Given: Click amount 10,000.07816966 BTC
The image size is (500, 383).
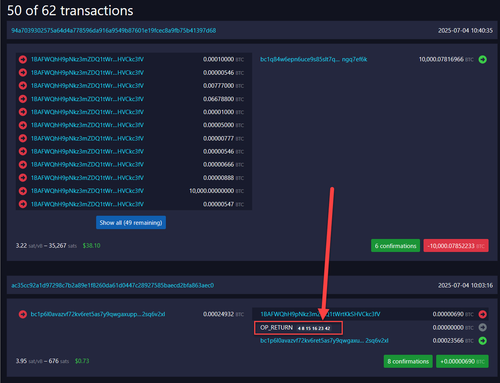Looking at the screenshot, I should (446, 59).
